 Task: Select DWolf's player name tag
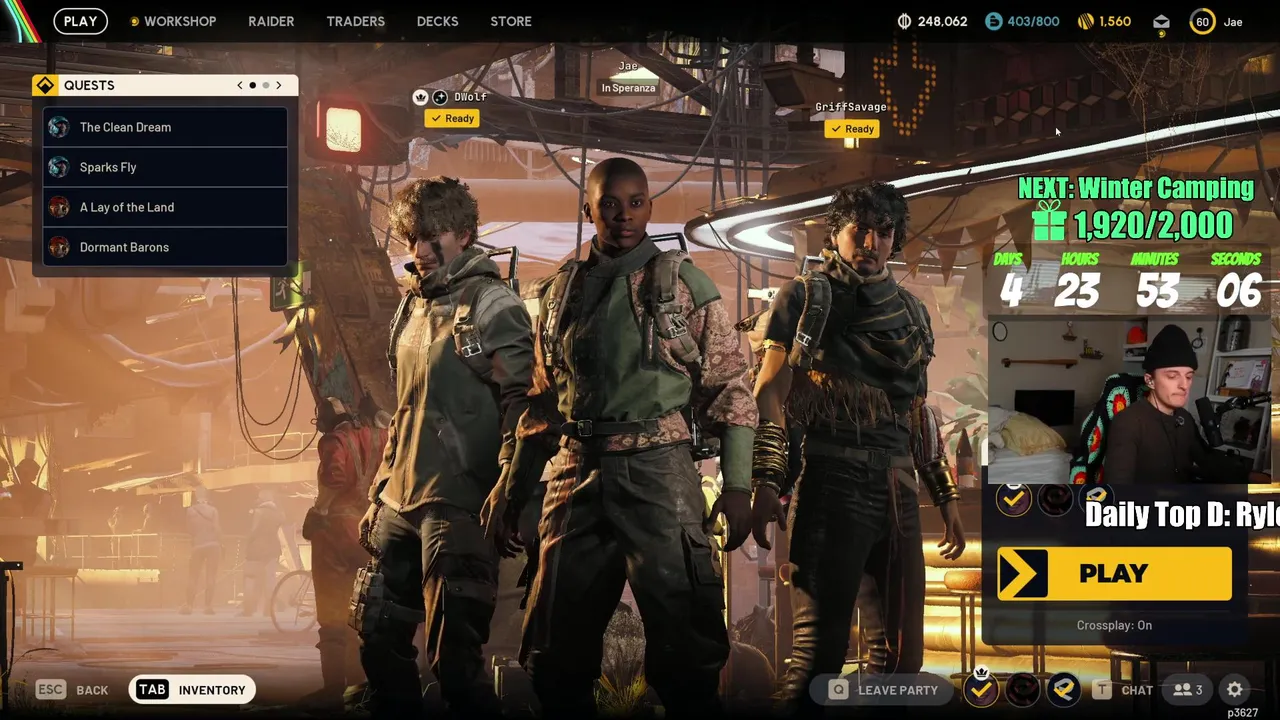click(470, 97)
